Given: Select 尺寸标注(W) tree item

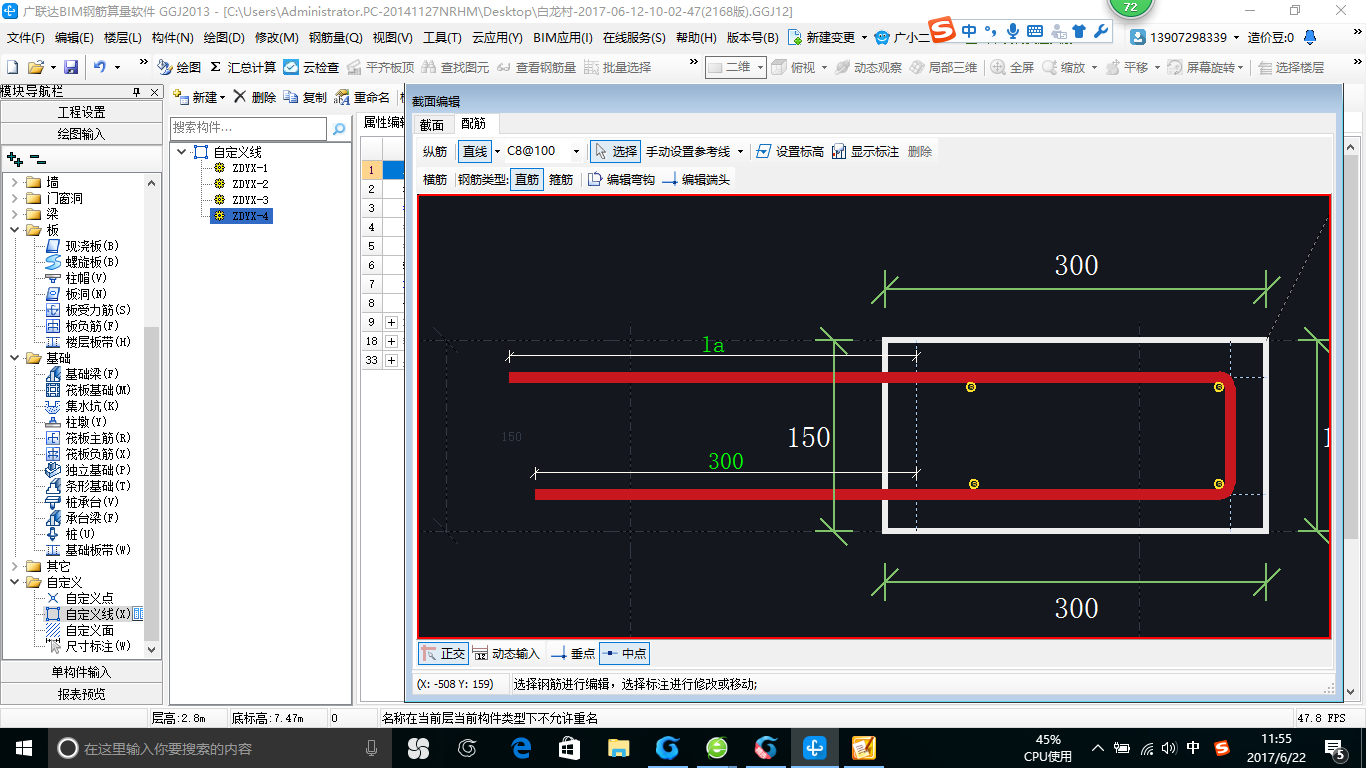Looking at the screenshot, I should coord(89,646).
